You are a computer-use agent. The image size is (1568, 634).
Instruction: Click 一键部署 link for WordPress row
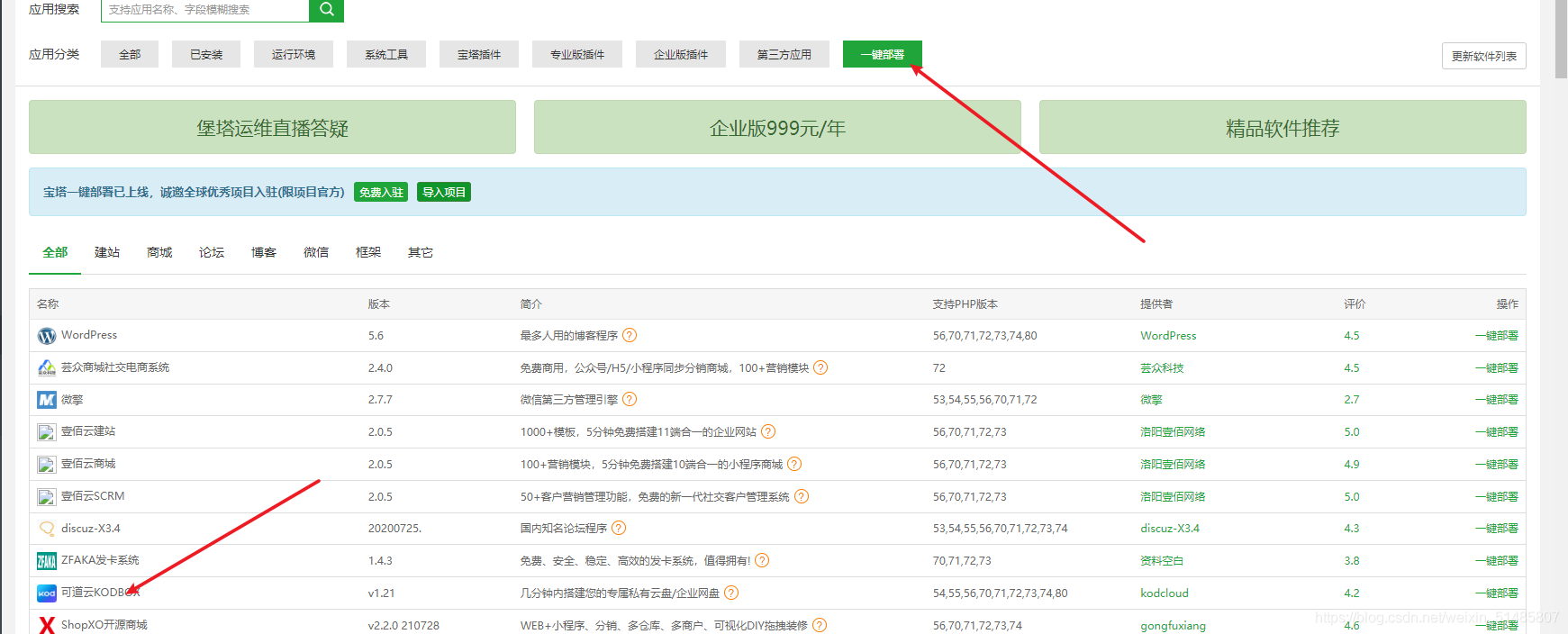point(1497,335)
